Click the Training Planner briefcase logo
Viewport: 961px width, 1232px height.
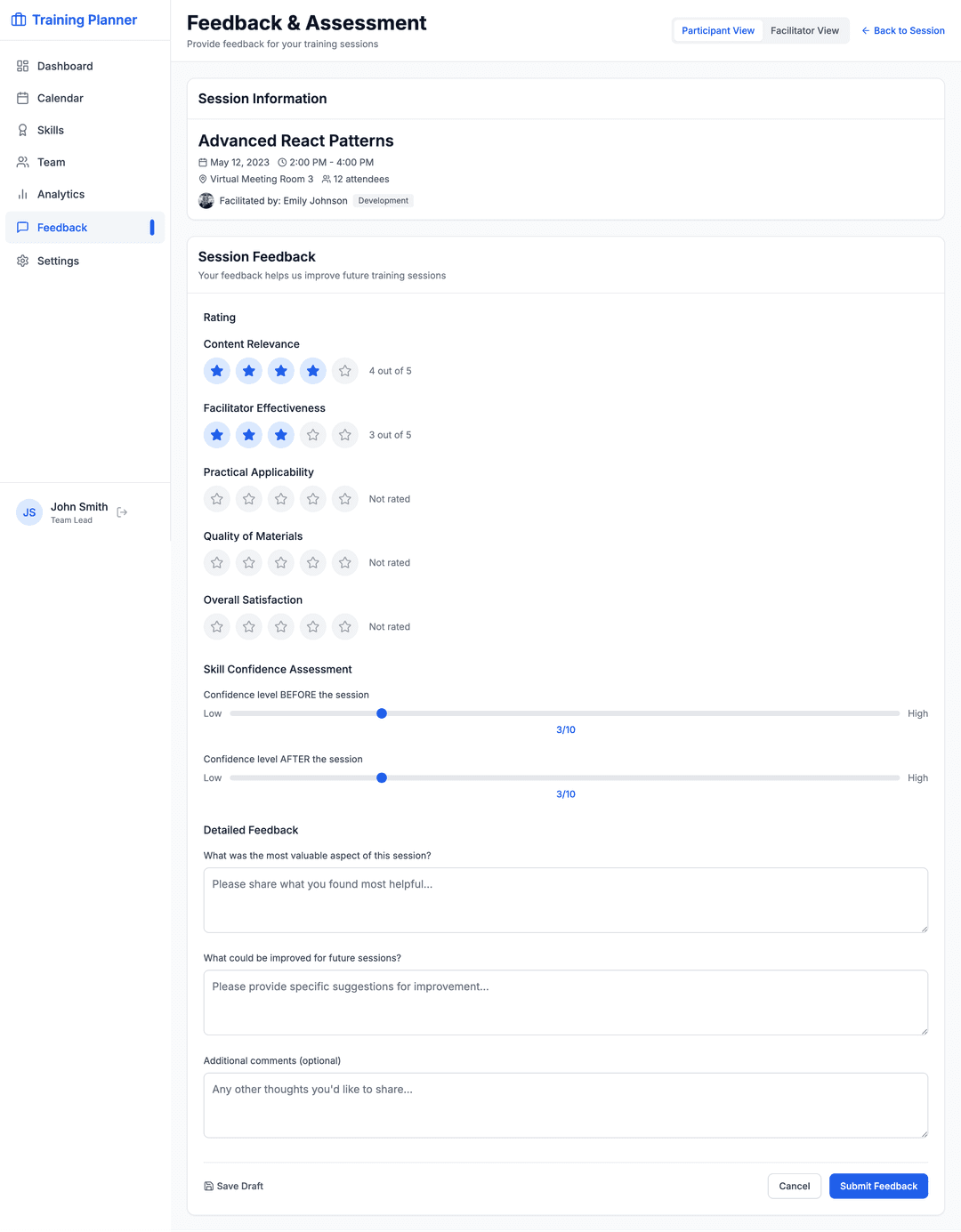click(19, 20)
